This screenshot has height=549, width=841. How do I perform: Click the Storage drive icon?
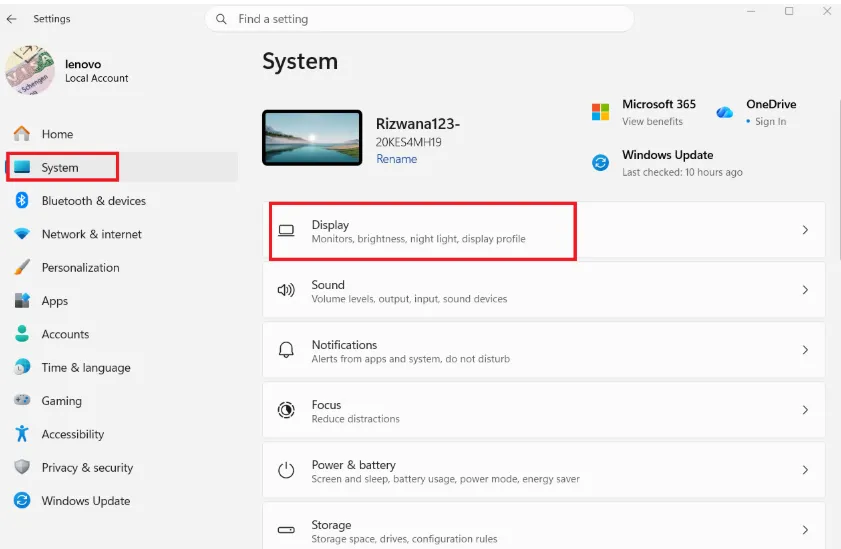tap(286, 530)
